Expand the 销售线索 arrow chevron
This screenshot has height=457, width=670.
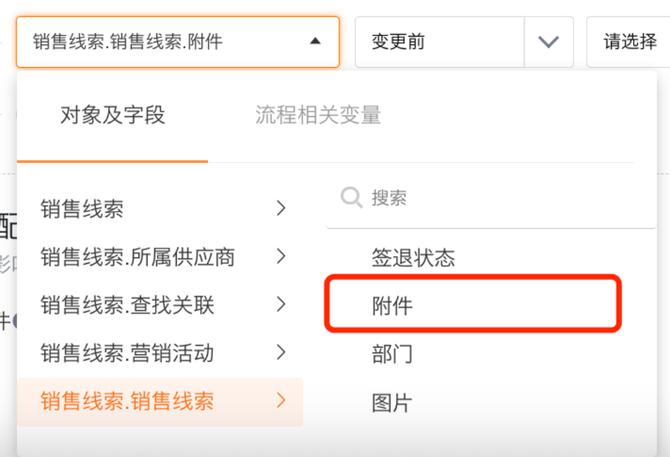click(281, 209)
